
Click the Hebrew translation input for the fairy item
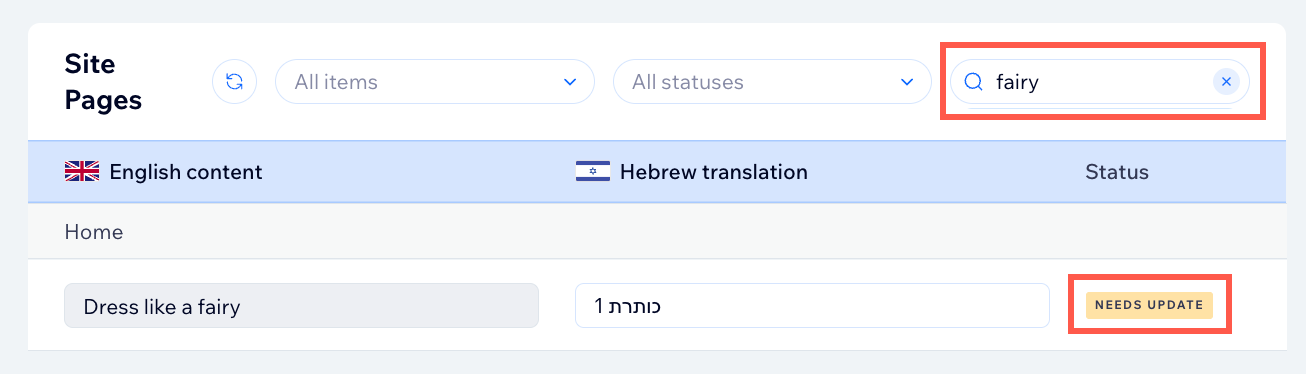tap(812, 306)
